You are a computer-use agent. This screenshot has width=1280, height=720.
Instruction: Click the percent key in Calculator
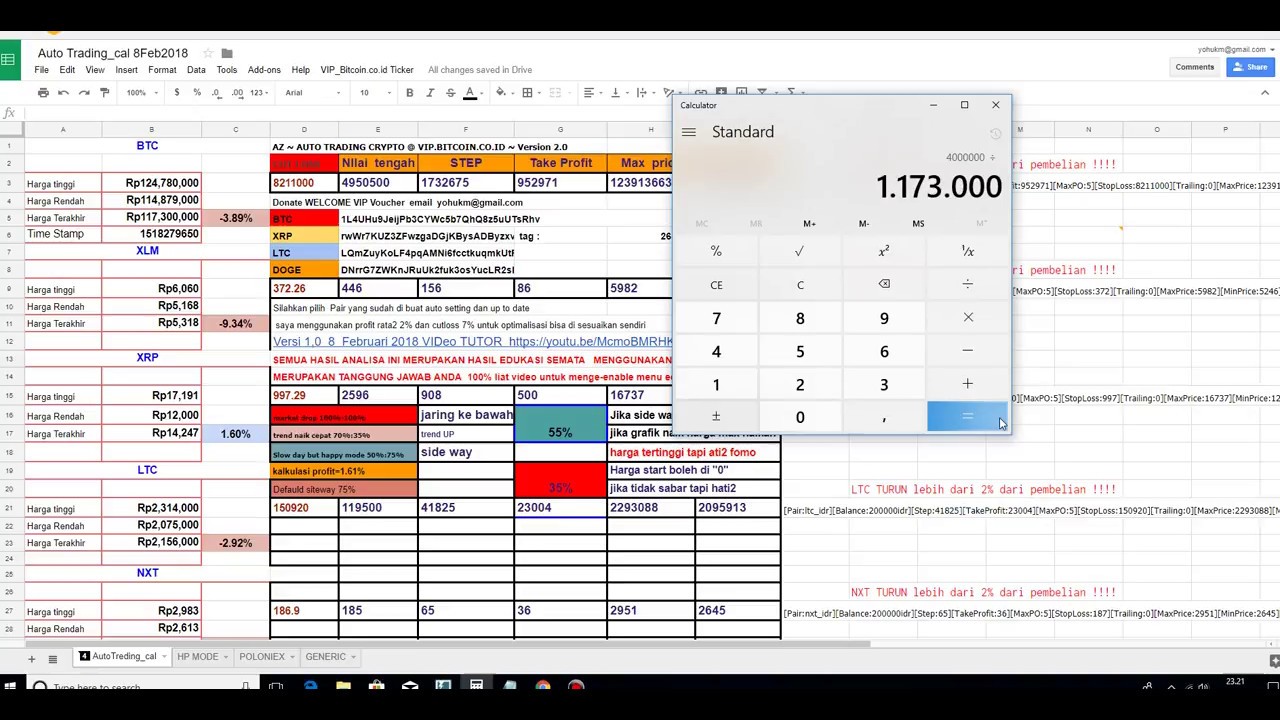(716, 251)
